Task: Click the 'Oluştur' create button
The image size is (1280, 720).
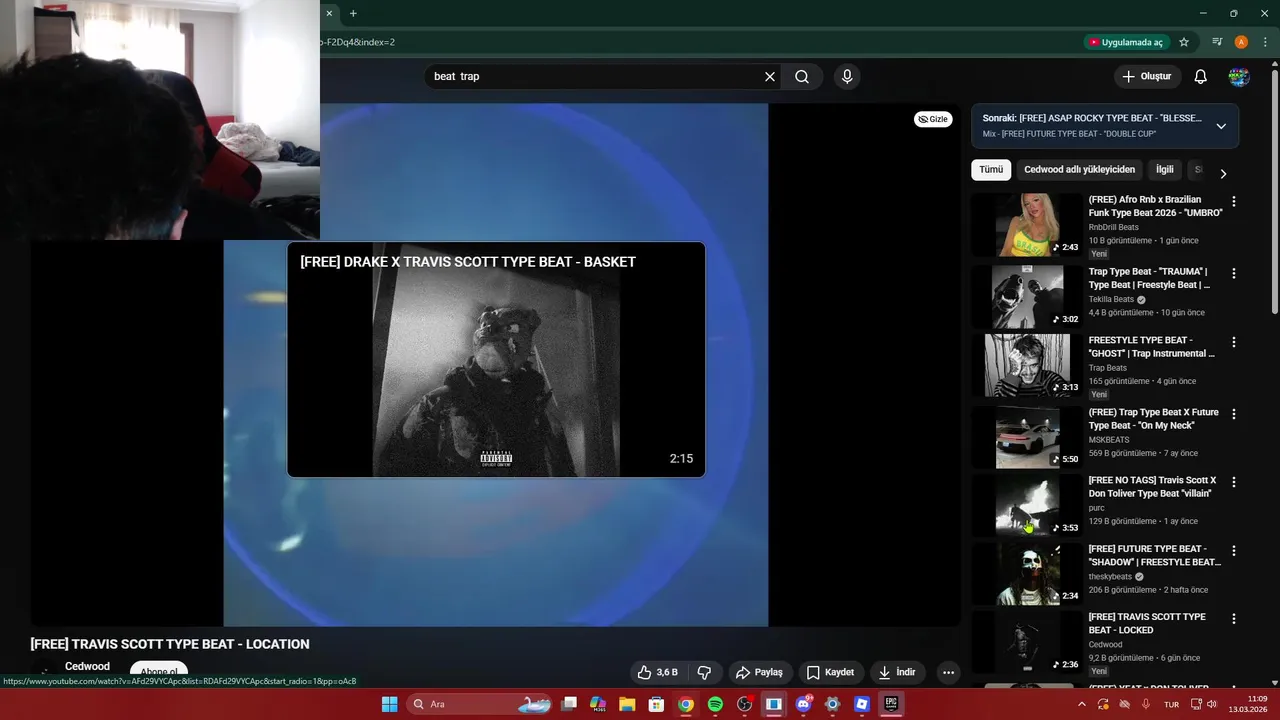Action: point(1148,77)
